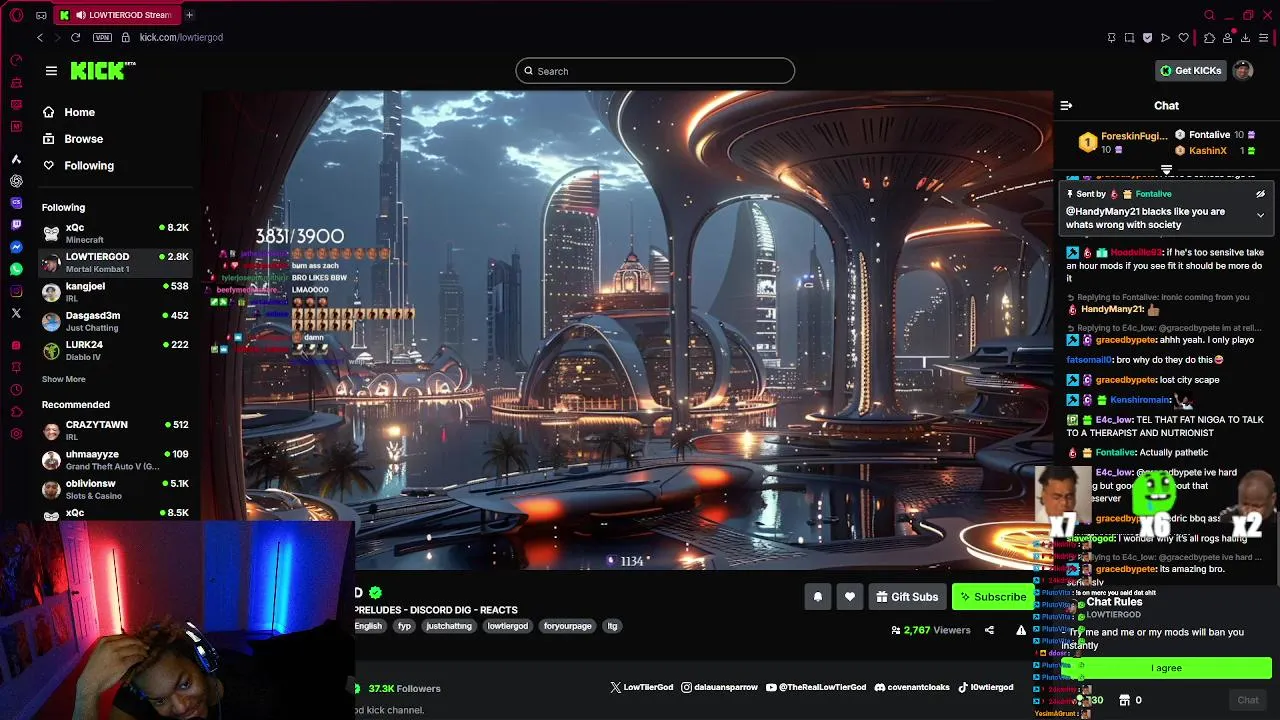The height and width of the screenshot is (720, 1280).
Task: Open @TheRealLowTierGod YouTube link
Action: pyautogui.click(x=816, y=688)
